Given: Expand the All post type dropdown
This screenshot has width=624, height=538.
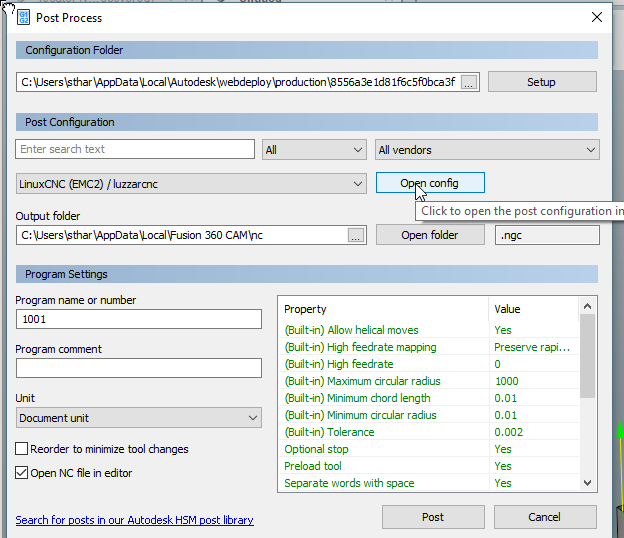Looking at the screenshot, I should pos(314,150).
